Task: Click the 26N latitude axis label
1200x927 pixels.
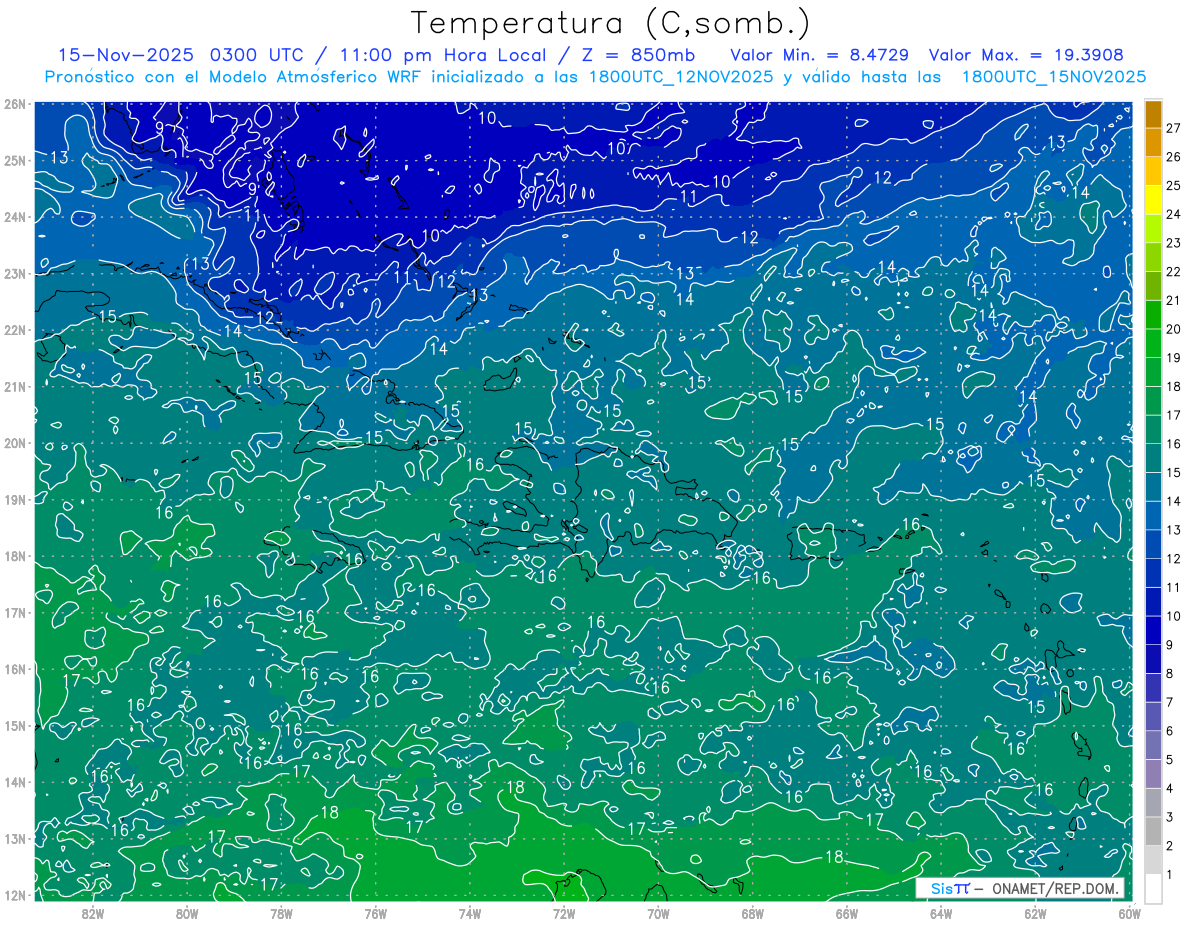Action: 14,104
